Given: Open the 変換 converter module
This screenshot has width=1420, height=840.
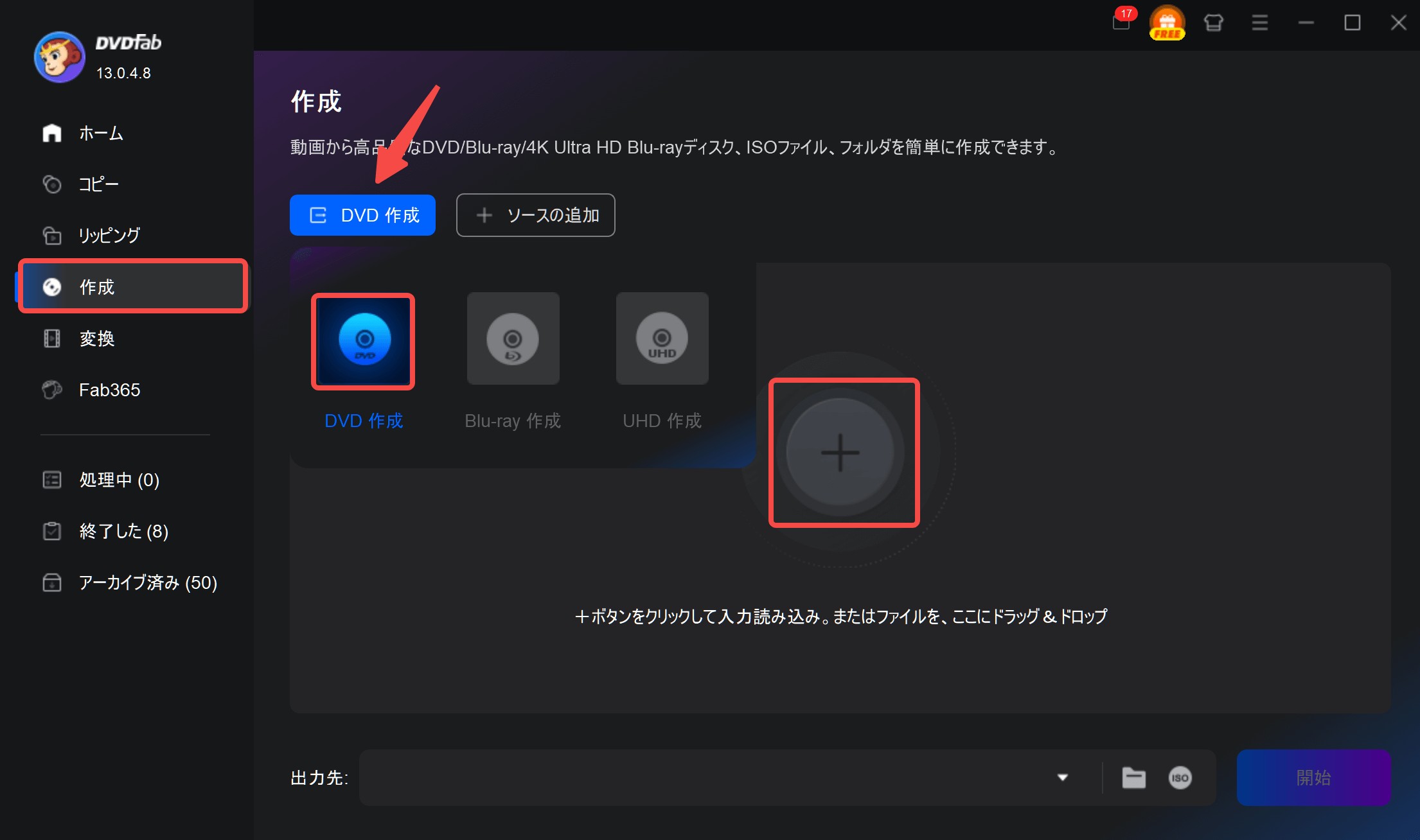Looking at the screenshot, I should click(x=96, y=338).
